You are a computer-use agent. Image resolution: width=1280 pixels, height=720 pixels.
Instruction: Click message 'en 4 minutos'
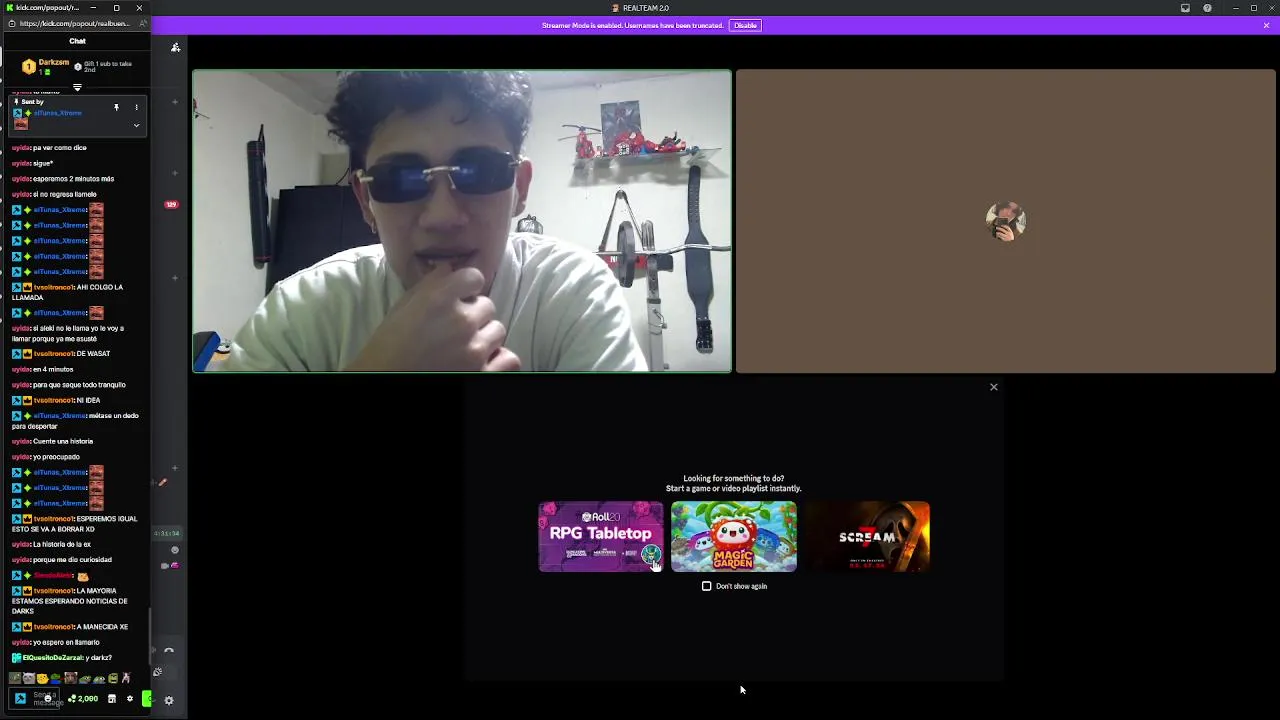(53, 370)
